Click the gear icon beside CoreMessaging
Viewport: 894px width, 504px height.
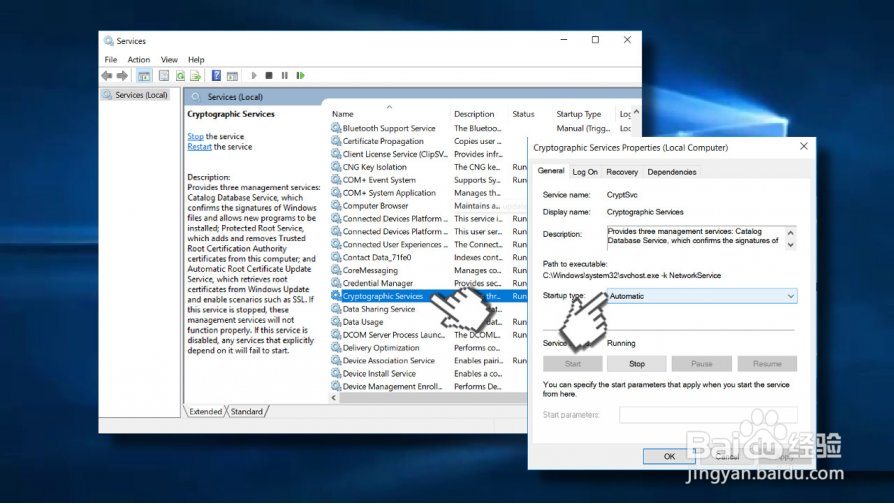click(336, 270)
